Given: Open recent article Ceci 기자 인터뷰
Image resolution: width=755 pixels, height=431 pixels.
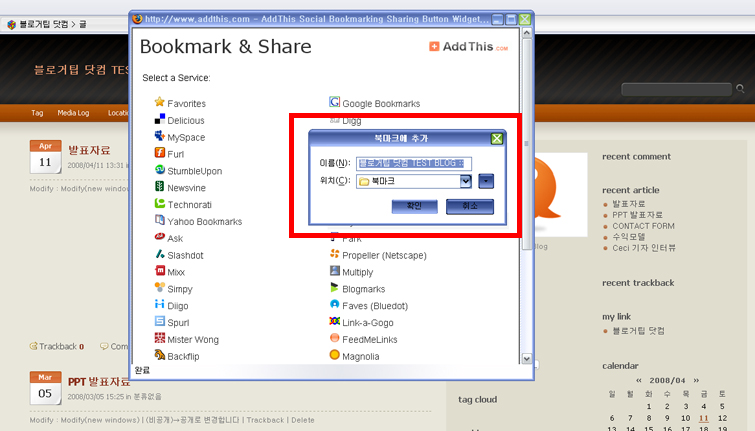Looking at the screenshot, I should click(x=644, y=248).
